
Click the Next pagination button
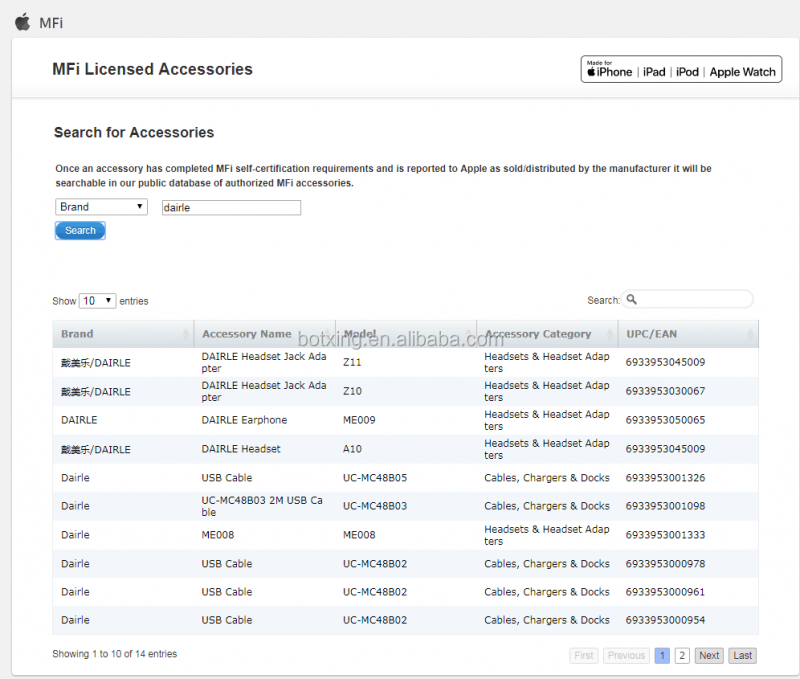coord(709,656)
